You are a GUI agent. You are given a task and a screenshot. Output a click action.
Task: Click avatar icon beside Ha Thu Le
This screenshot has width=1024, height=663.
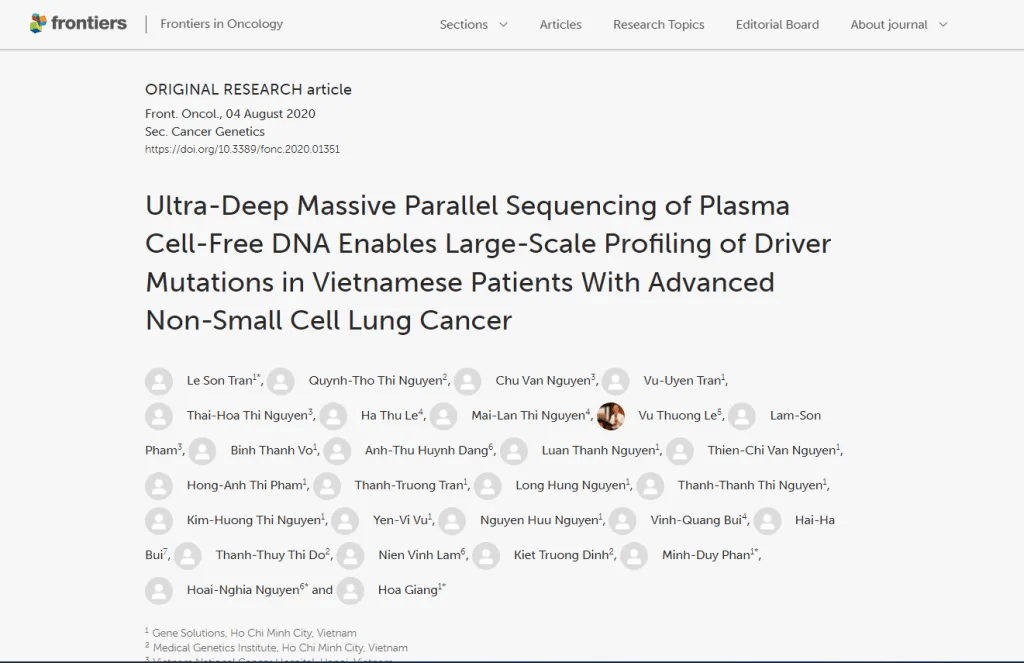333,416
